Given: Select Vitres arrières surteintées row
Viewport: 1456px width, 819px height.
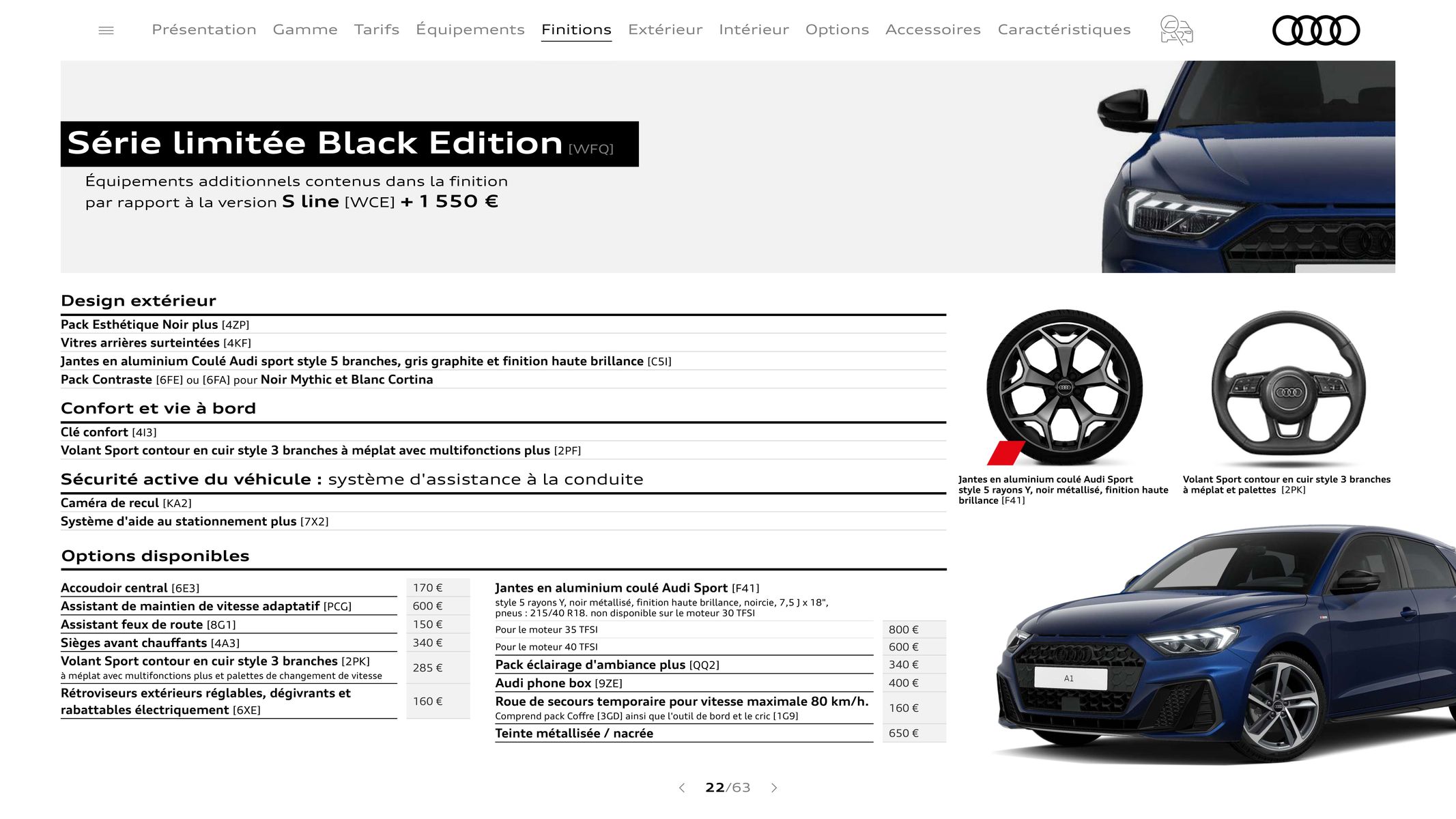Looking at the screenshot, I should [x=503, y=343].
